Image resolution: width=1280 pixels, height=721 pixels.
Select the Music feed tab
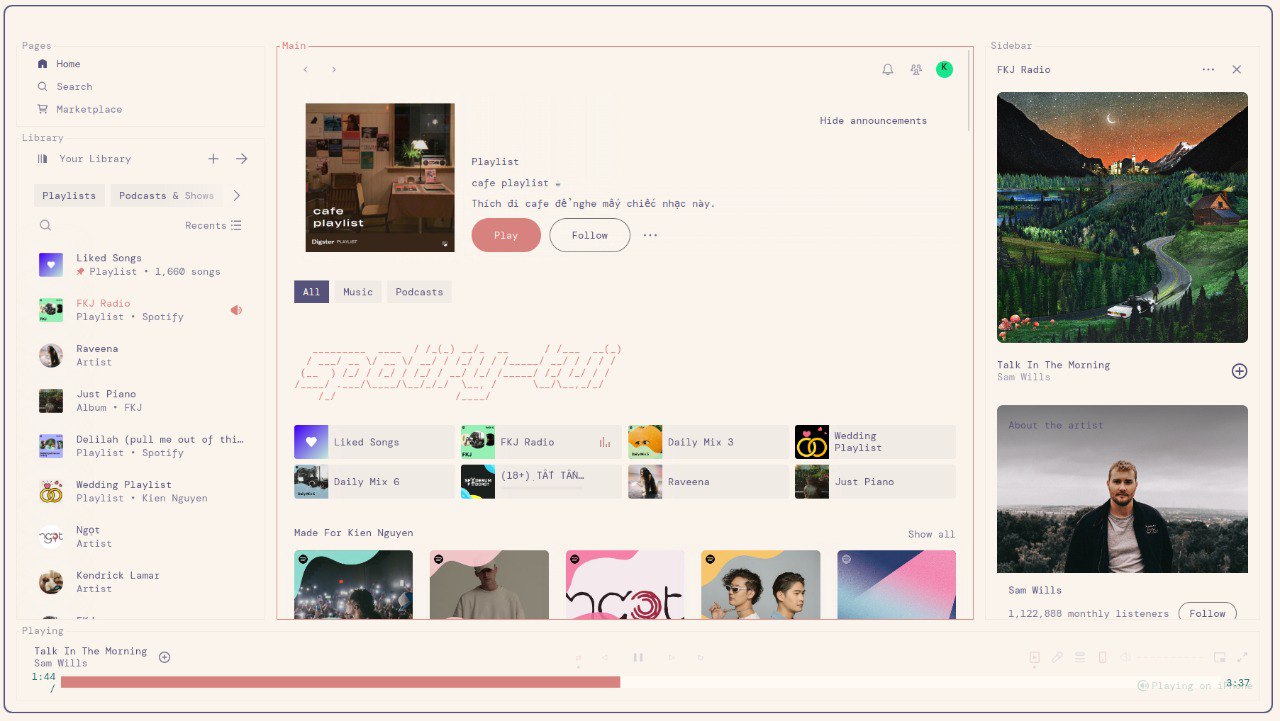tap(357, 292)
